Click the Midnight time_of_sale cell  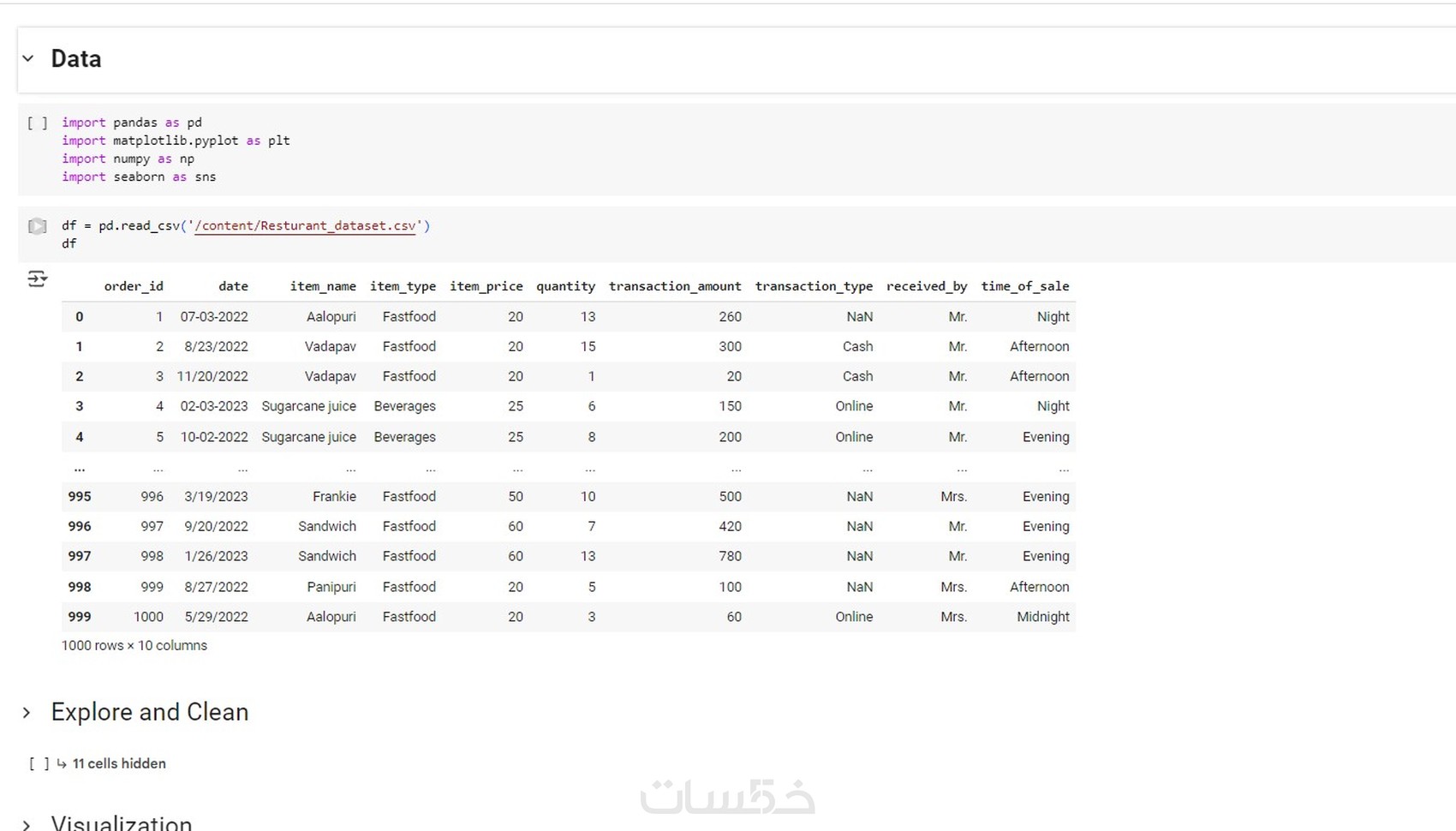tap(1043, 617)
